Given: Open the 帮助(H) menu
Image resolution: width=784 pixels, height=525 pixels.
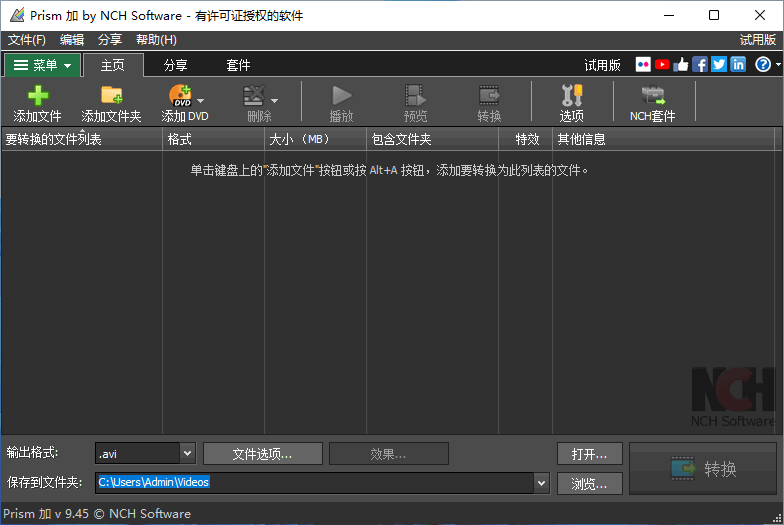Looking at the screenshot, I should (x=156, y=40).
